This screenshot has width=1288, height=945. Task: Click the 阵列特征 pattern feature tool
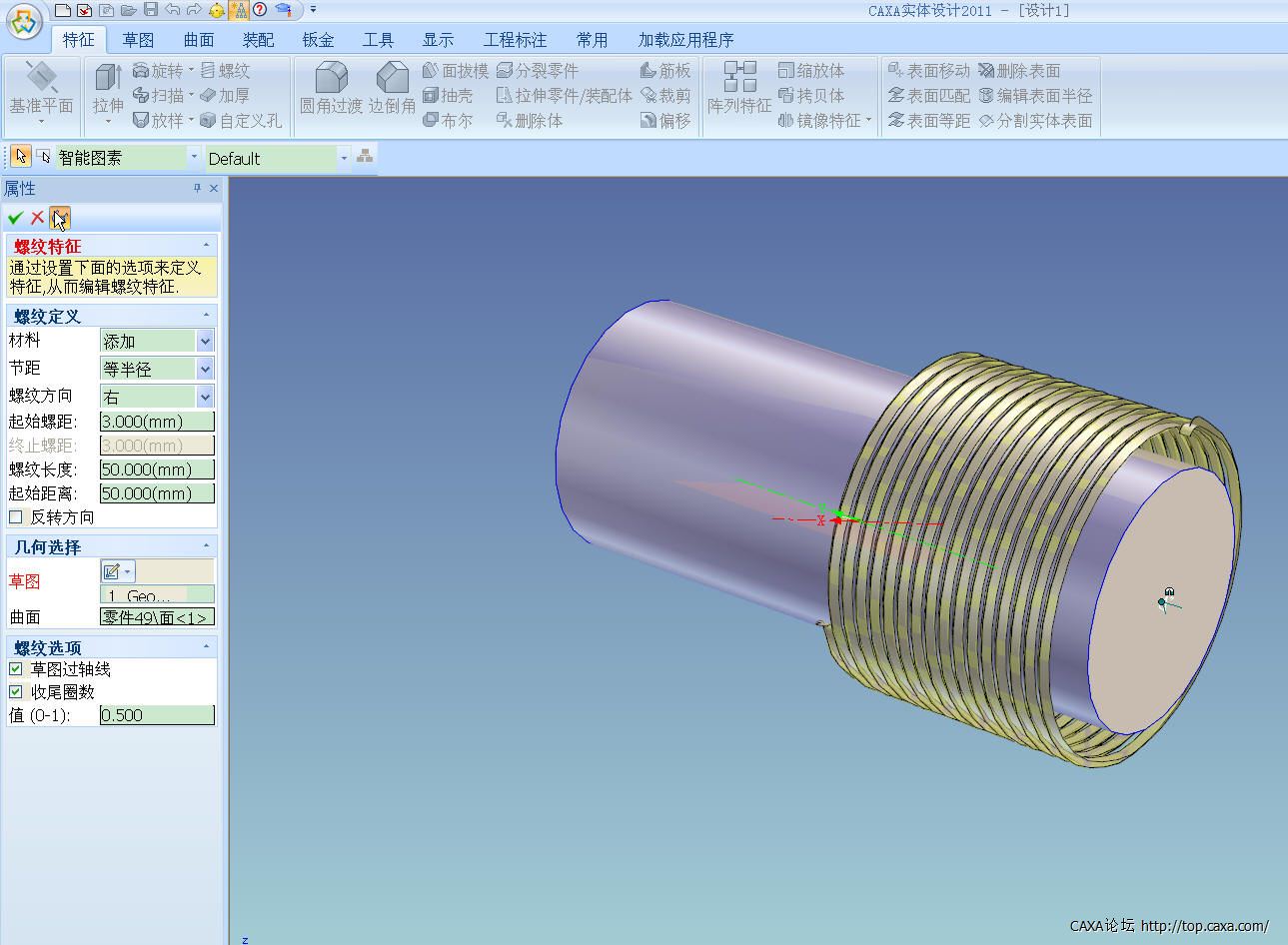pyautogui.click(x=739, y=88)
